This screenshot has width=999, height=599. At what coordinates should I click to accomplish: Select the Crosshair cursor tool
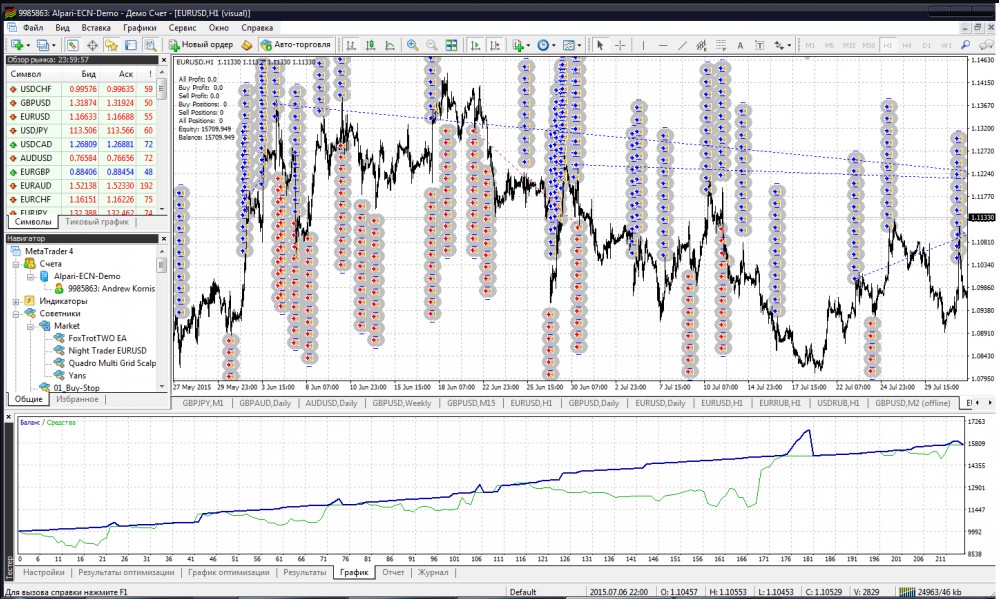click(620, 45)
